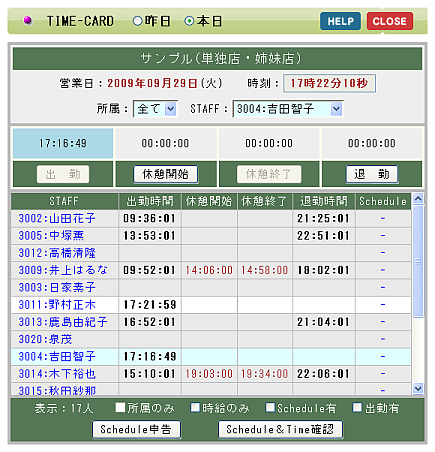The image size is (435, 452).
Task: Click the red CLOSE button
Action: pos(390,21)
